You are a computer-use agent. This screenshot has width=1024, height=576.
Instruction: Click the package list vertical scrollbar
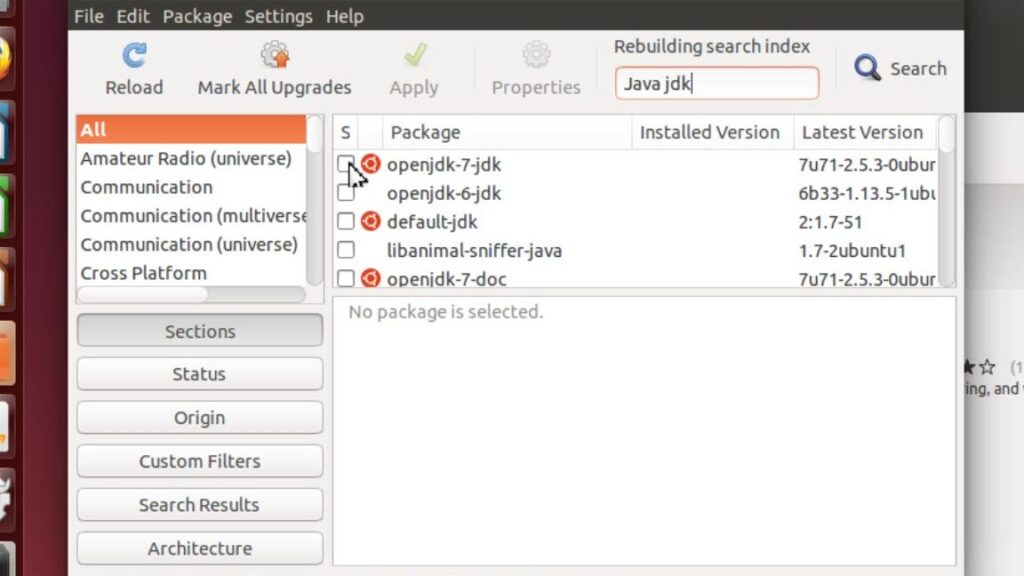click(x=946, y=201)
